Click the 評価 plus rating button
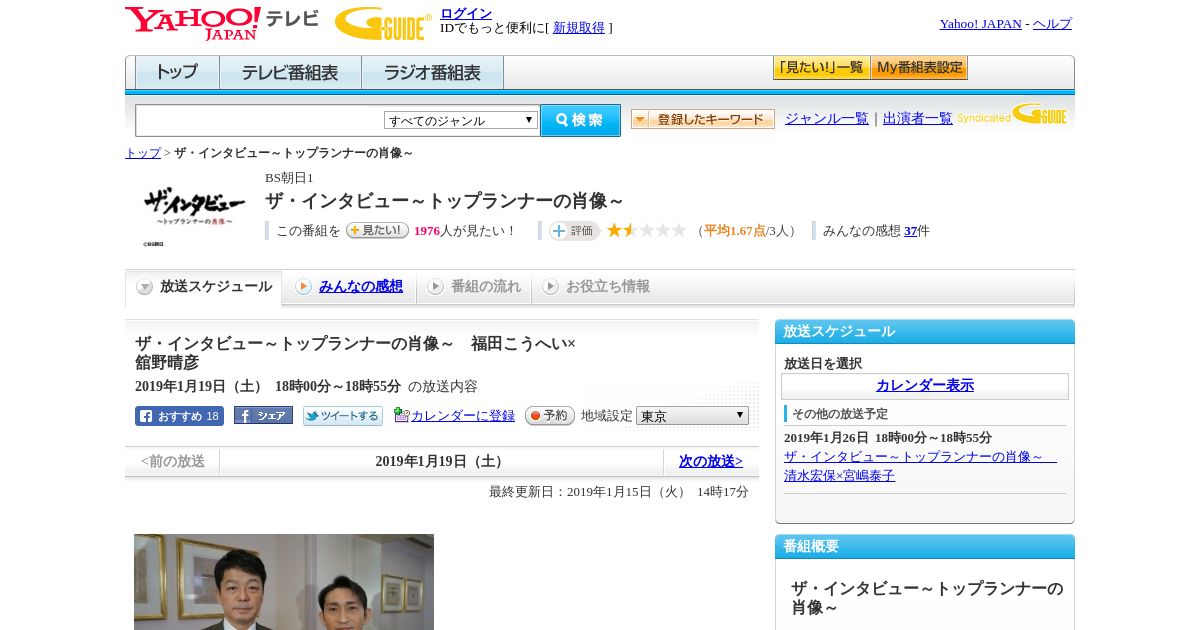This screenshot has width=1200, height=630. pyautogui.click(x=574, y=231)
